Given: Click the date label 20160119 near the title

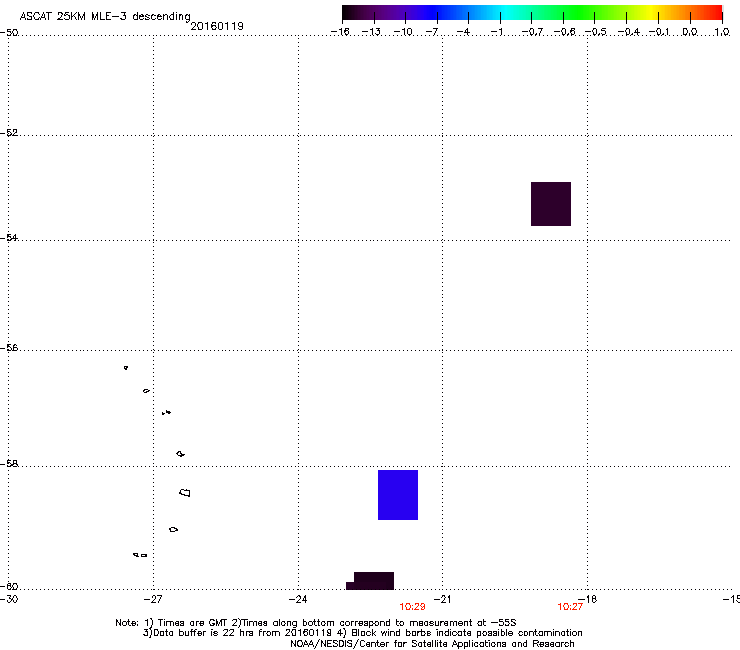Looking at the screenshot, I should (217, 26).
